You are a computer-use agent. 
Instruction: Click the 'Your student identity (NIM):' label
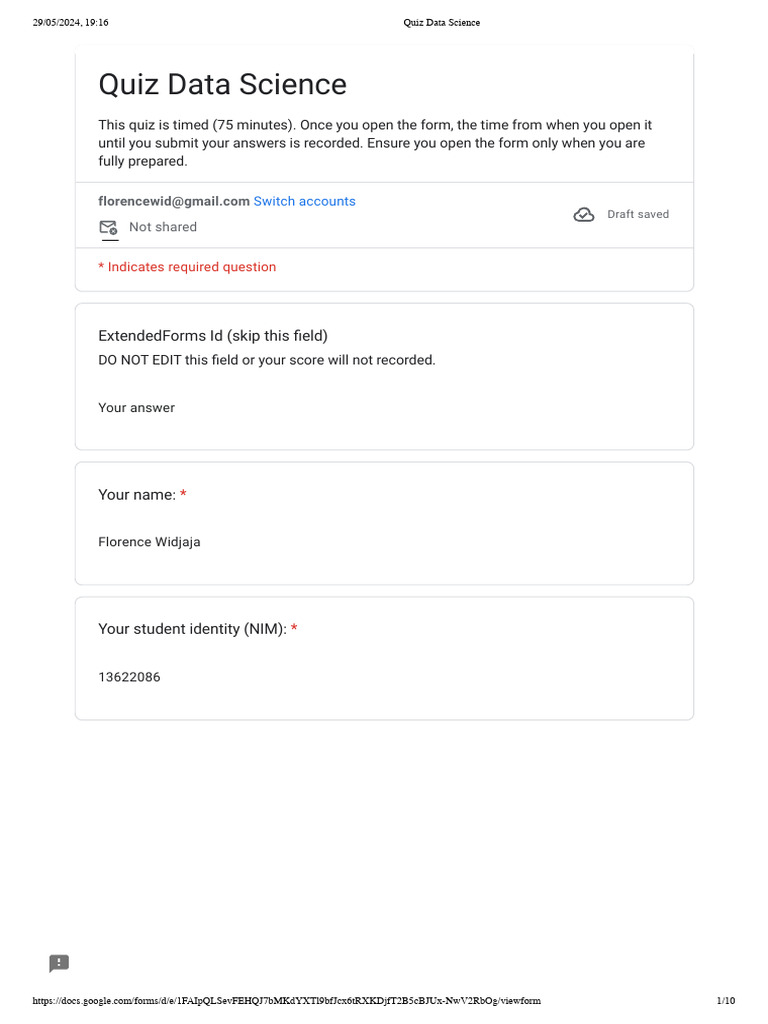(192, 629)
